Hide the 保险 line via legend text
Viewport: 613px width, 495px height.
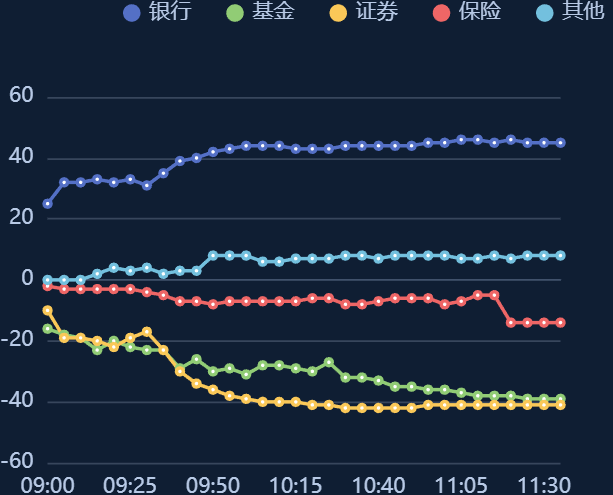click(481, 13)
